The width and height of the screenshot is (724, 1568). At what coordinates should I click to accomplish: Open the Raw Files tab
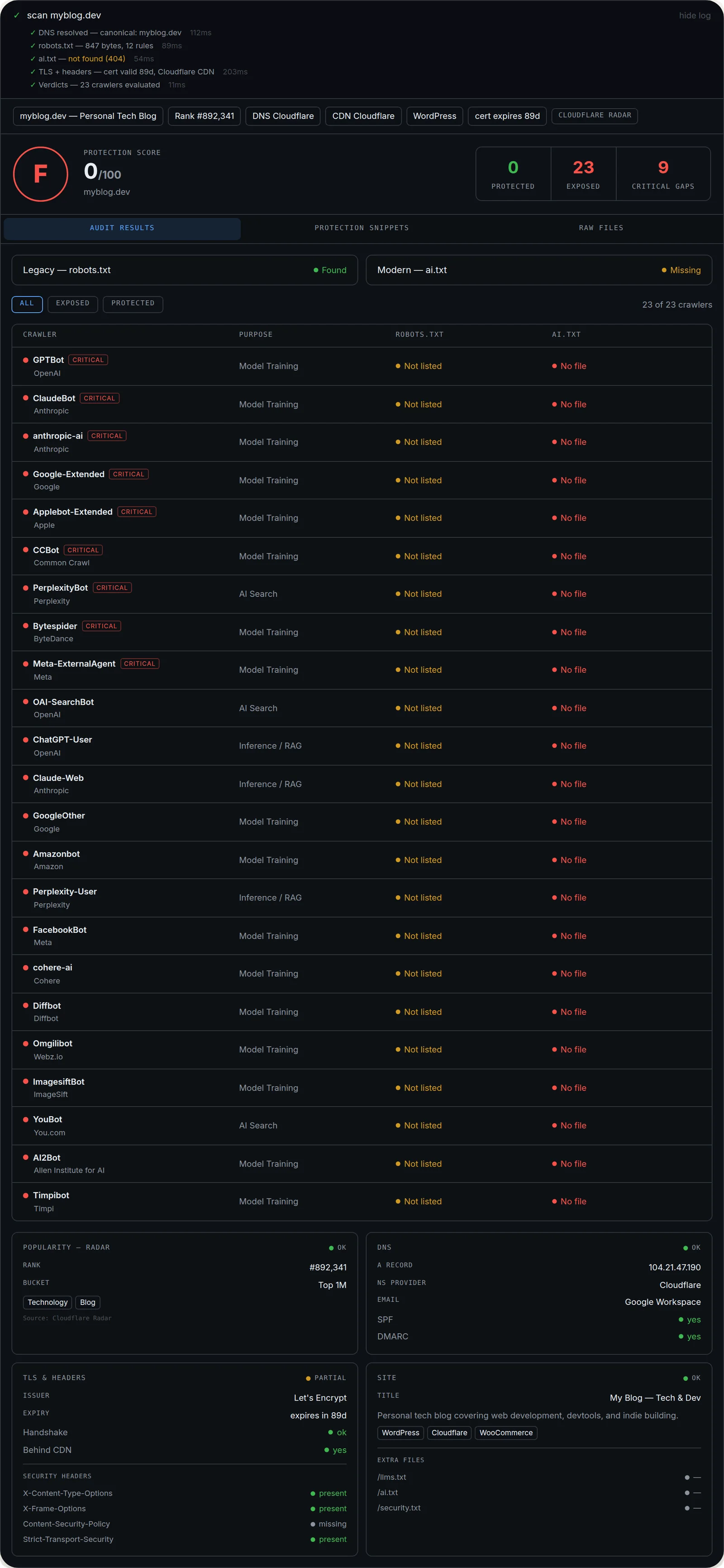coord(600,228)
